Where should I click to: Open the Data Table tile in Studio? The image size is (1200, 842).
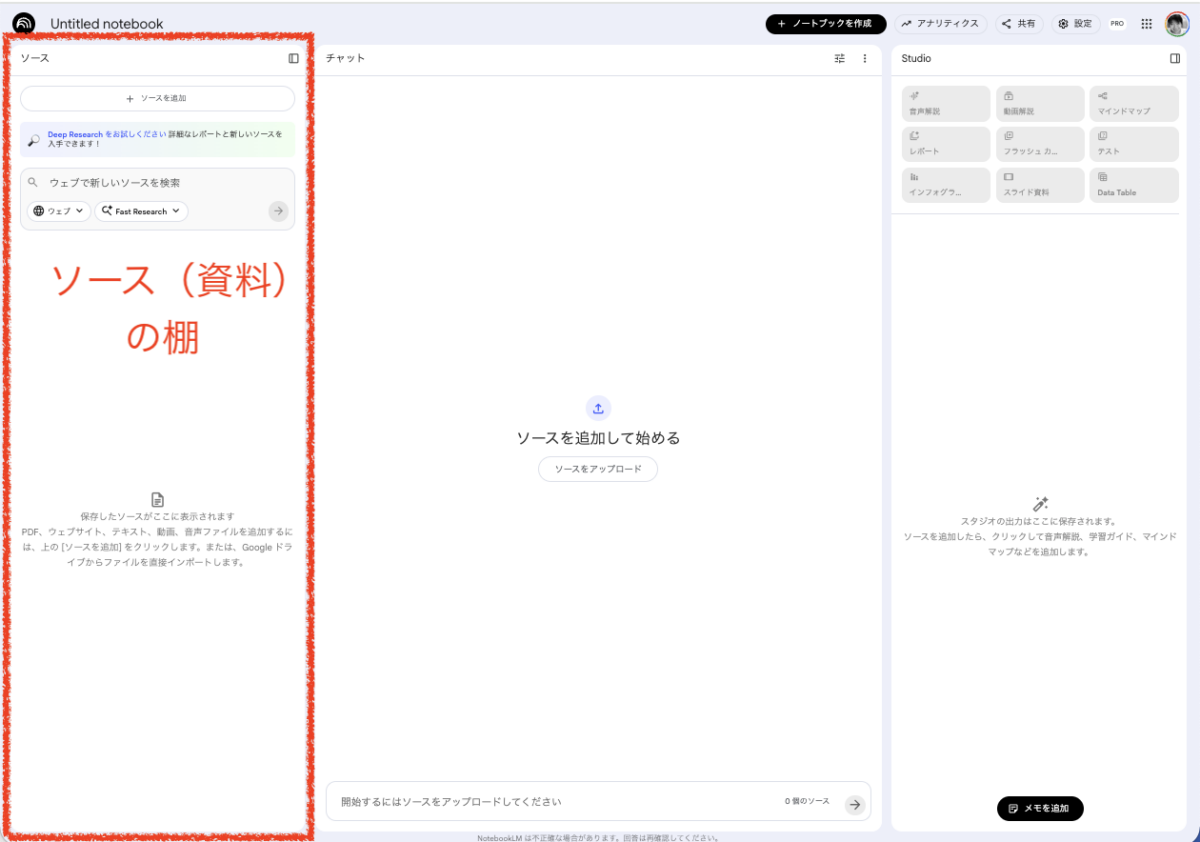pyautogui.click(x=1133, y=185)
